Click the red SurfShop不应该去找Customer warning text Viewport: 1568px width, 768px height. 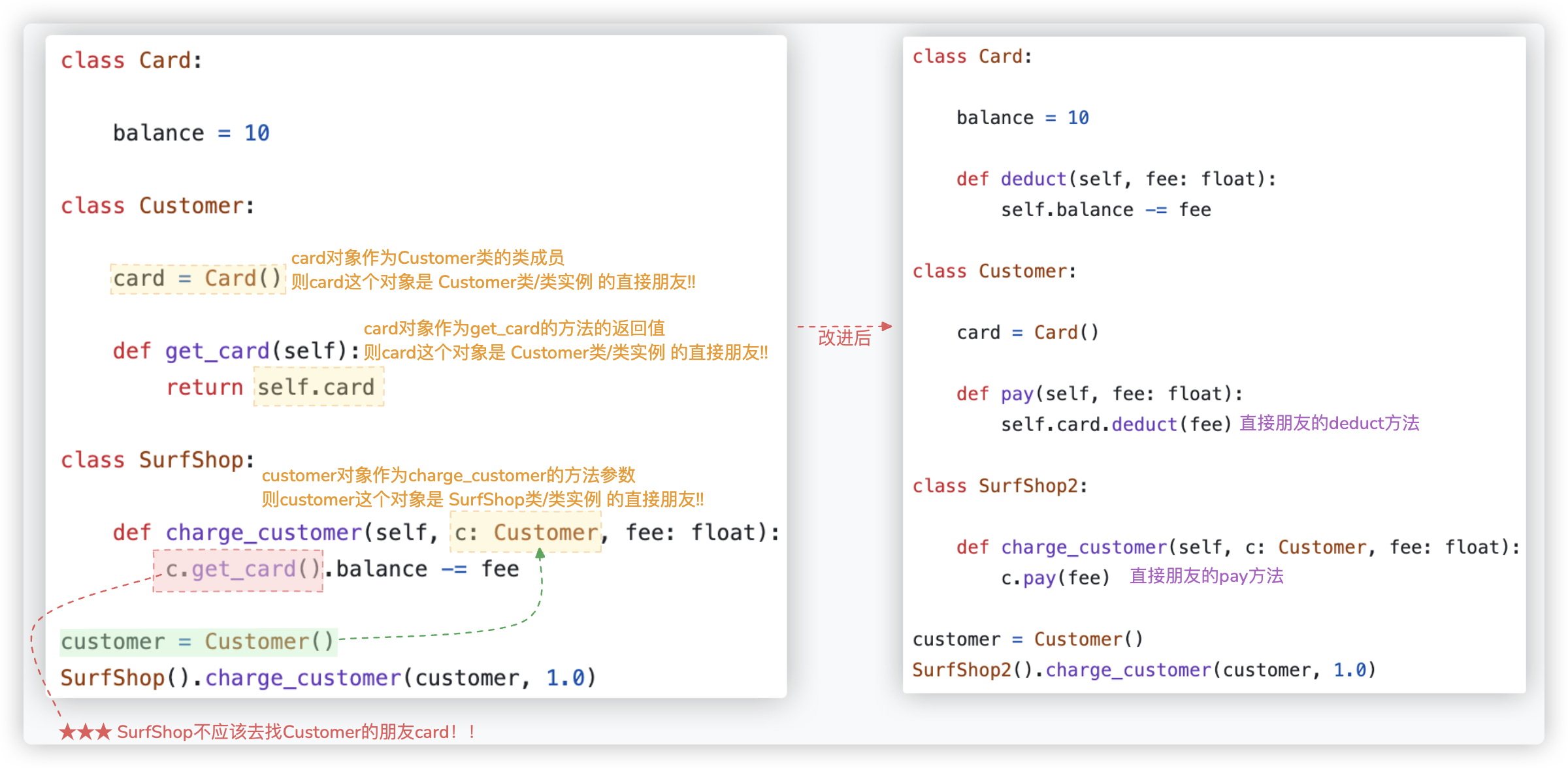297,732
